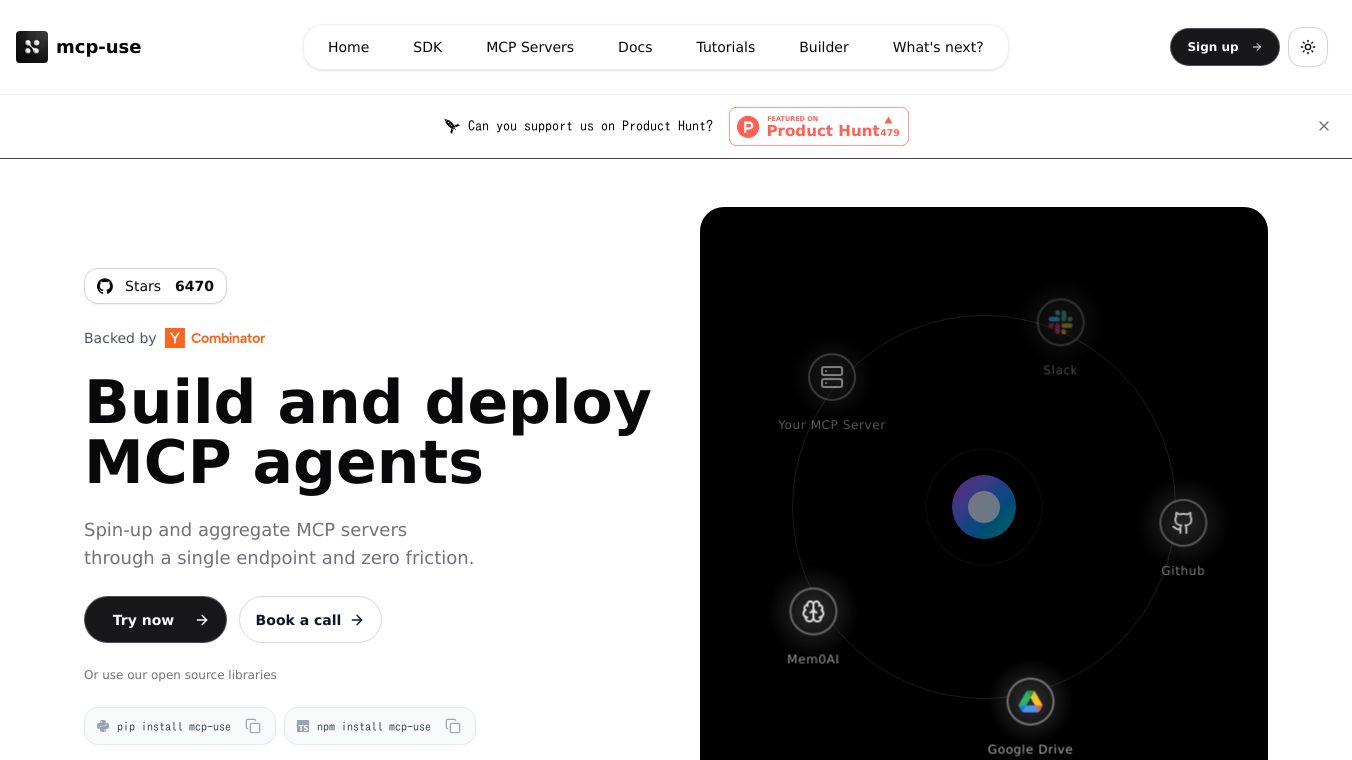Copy the pip install mcp-use command
The width and height of the screenshot is (1352, 760).
[x=253, y=726]
